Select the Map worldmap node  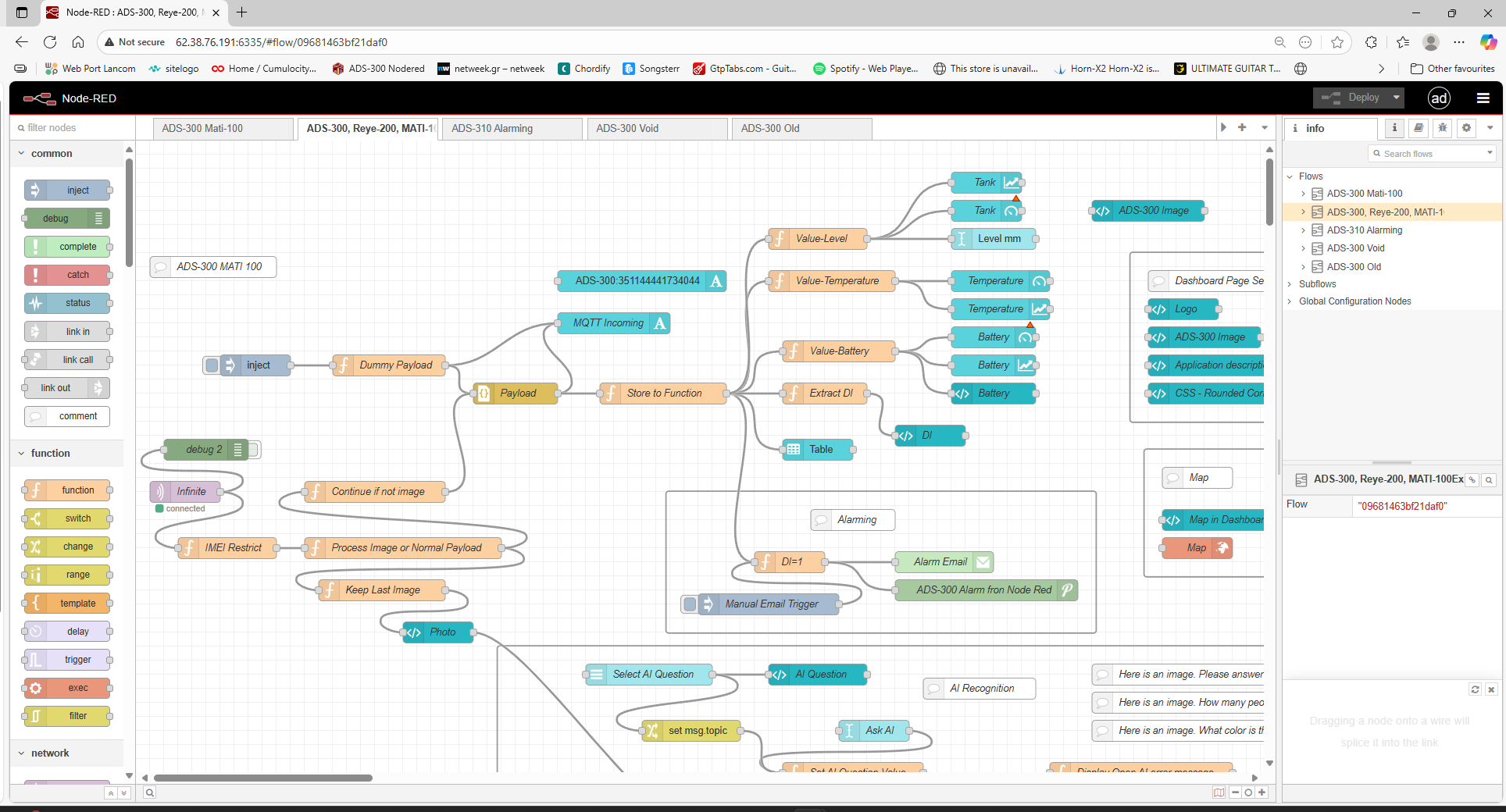pos(1197,548)
